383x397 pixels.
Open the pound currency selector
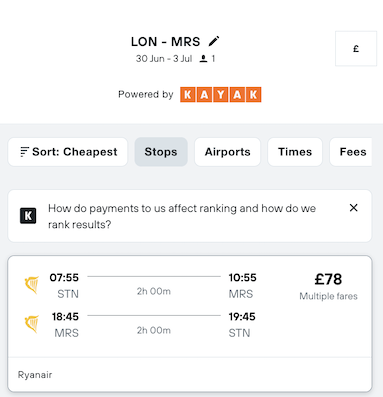(356, 49)
